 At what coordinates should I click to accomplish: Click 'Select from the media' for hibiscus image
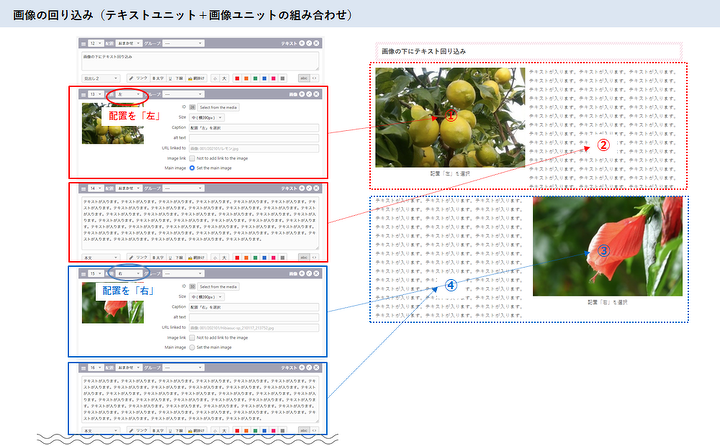pyautogui.click(x=218, y=286)
